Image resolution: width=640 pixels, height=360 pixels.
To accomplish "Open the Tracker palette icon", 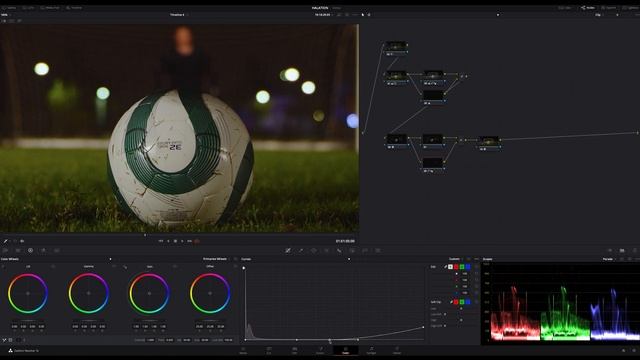I will [x=327, y=250].
